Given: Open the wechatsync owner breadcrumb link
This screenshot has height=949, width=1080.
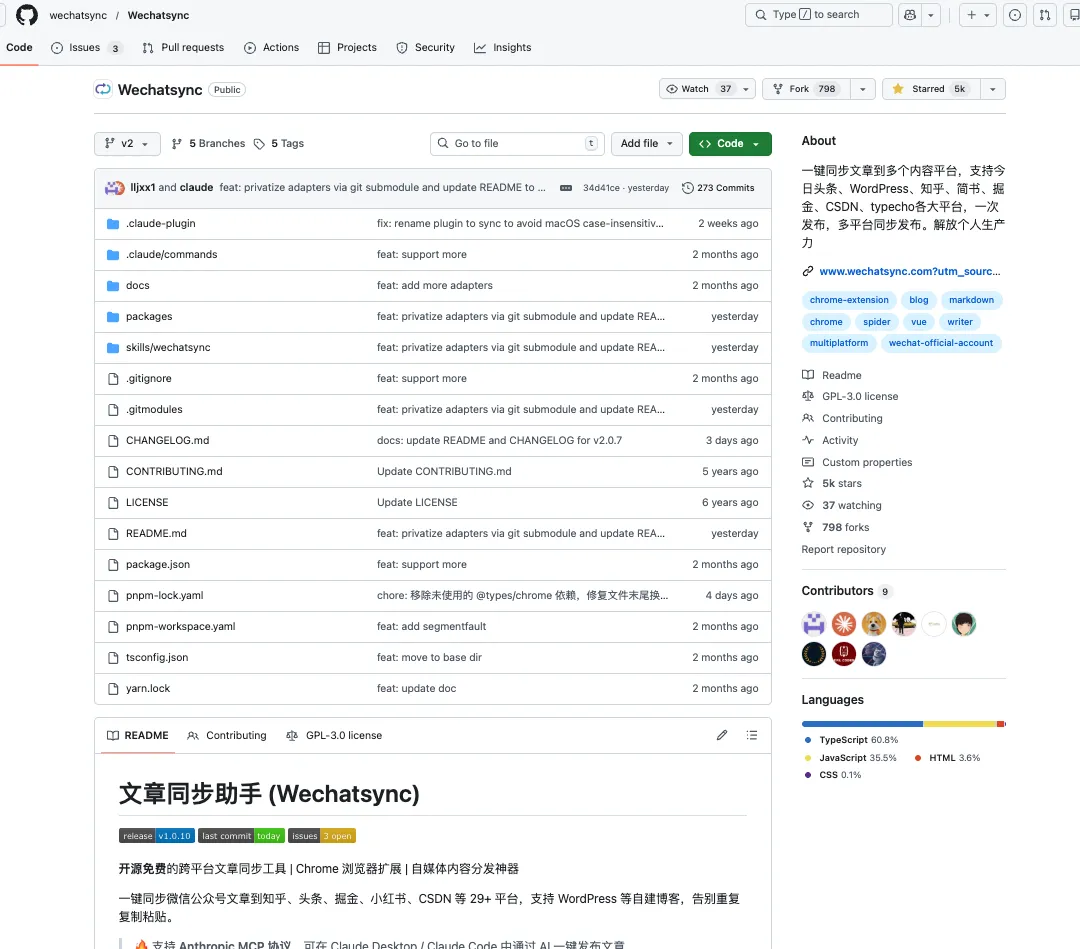Looking at the screenshot, I should coord(78,15).
